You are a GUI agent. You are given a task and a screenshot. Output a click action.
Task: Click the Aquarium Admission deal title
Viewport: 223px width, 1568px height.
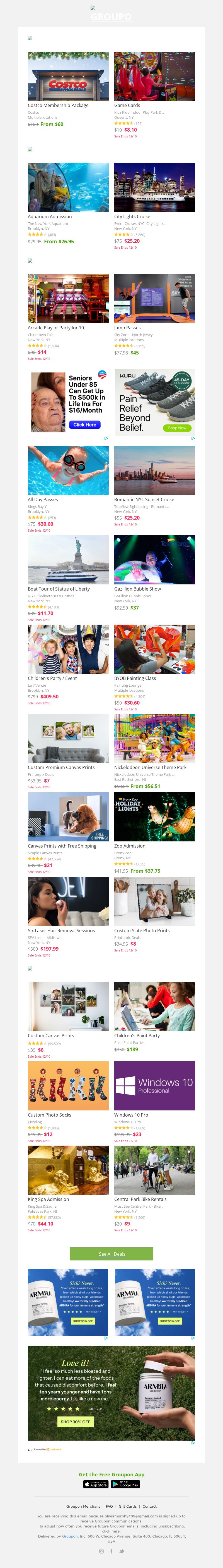pyautogui.click(x=50, y=217)
